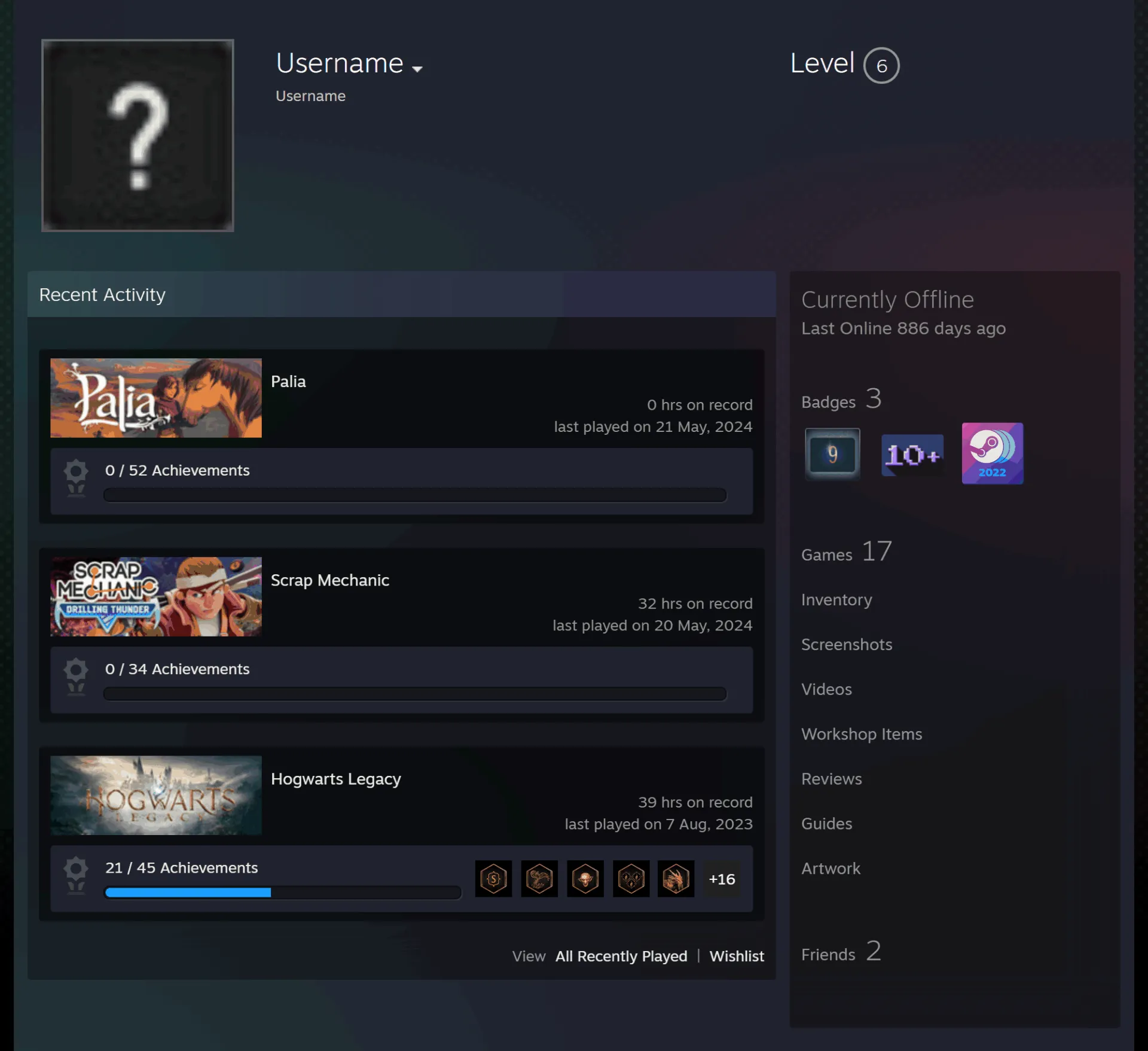Open the Games 17 link
1148x1051 pixels.
(x=847, y=552)
